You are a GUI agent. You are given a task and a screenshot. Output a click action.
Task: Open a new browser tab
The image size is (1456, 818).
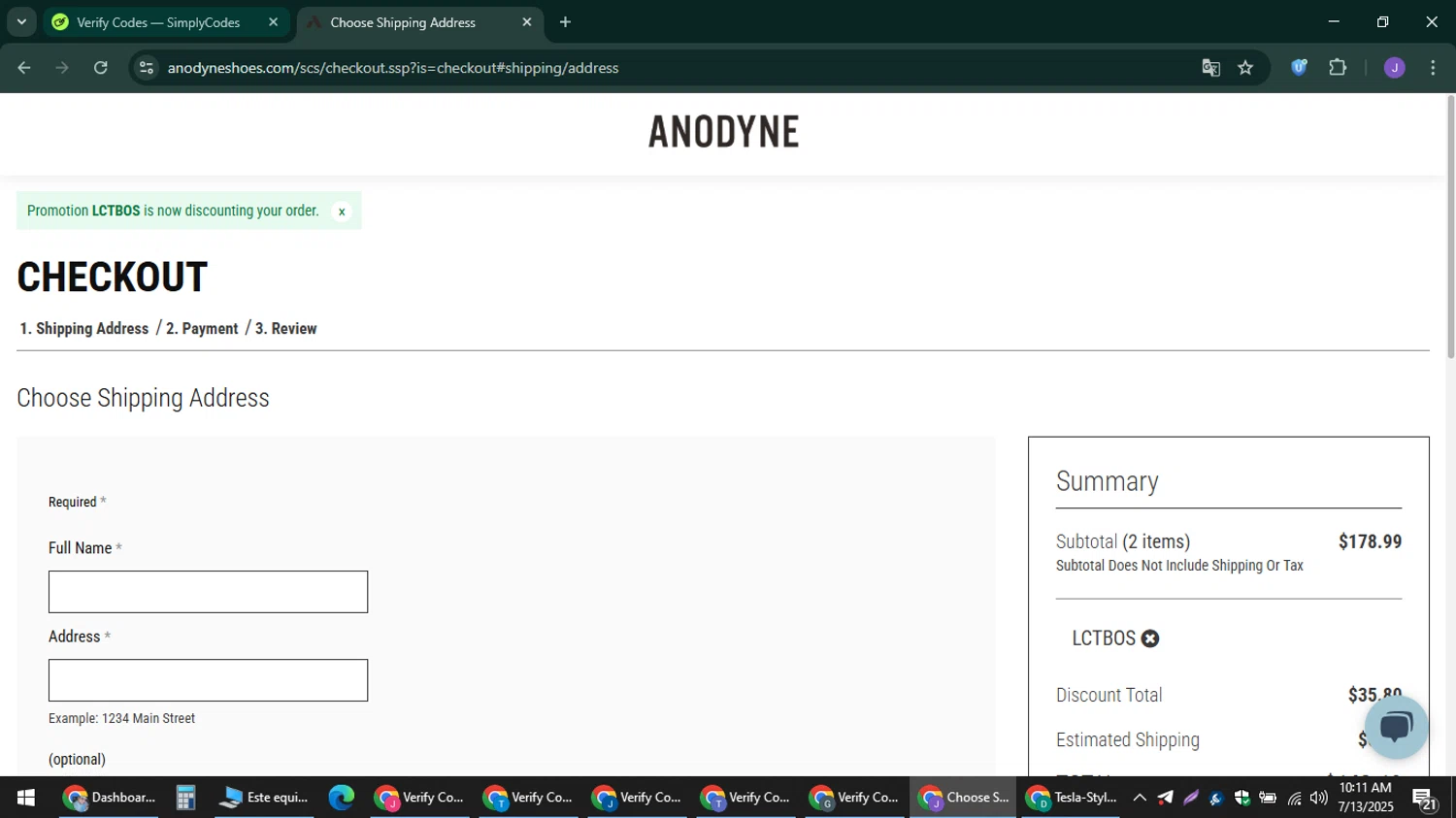pos(565,22)
